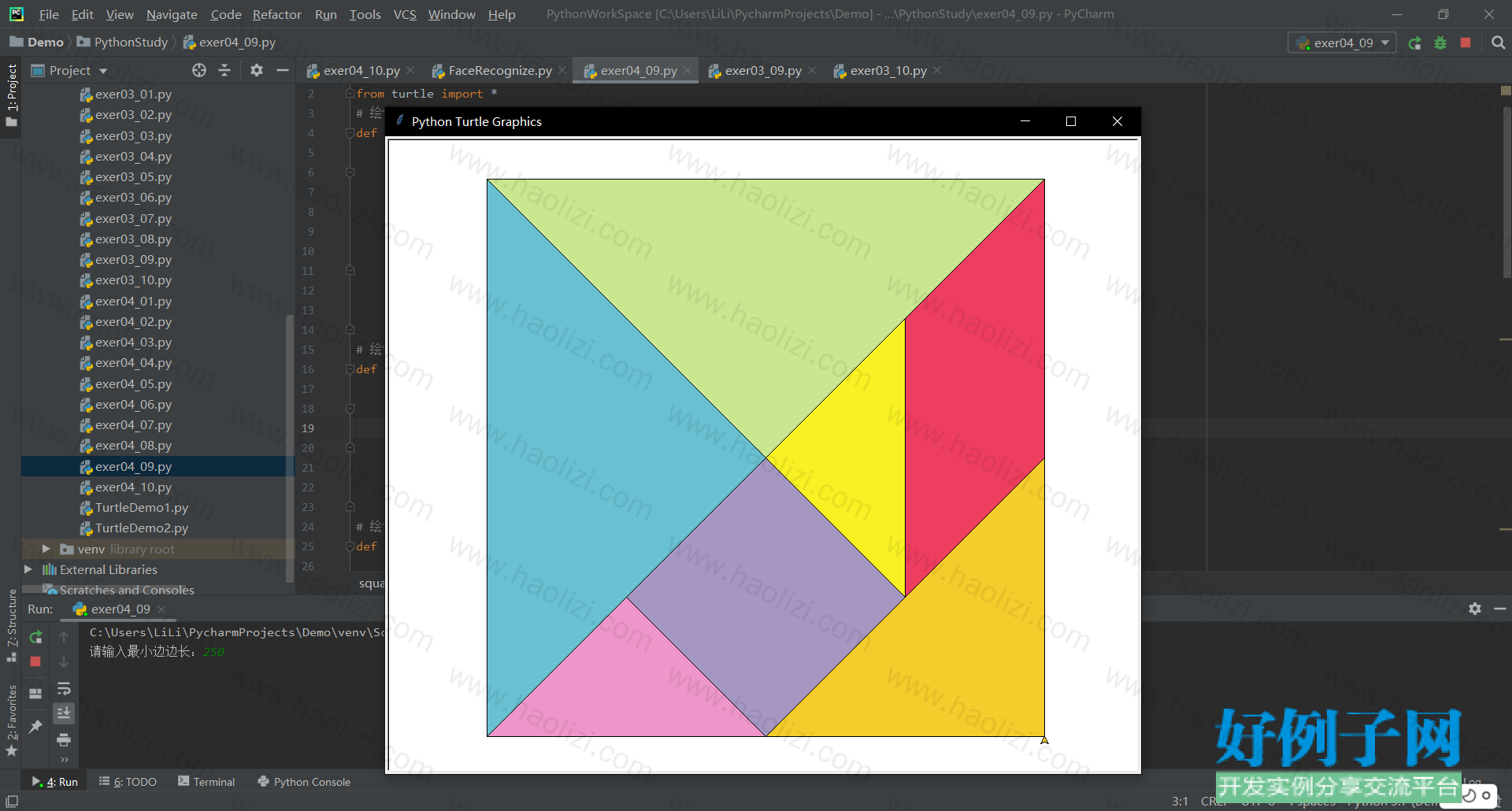Click the Rerun exer04_09 toolbar icon

pyautogui.click(x=1415, y=43)
